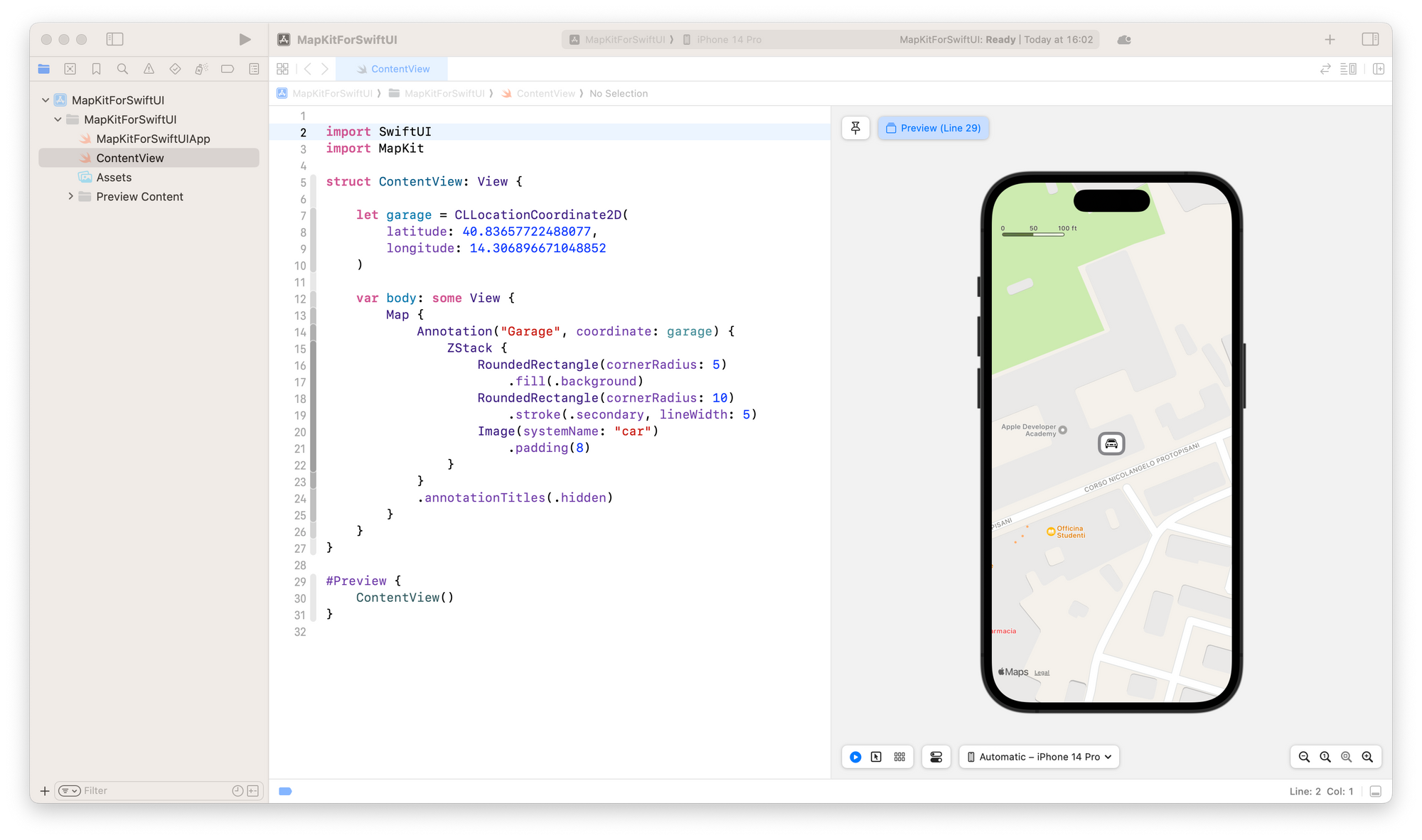The height and width of the screenshot is (840, 1422).
Task: Open Device Settings for the canvas
Action: pyautogui.click(x=936, y=757)
